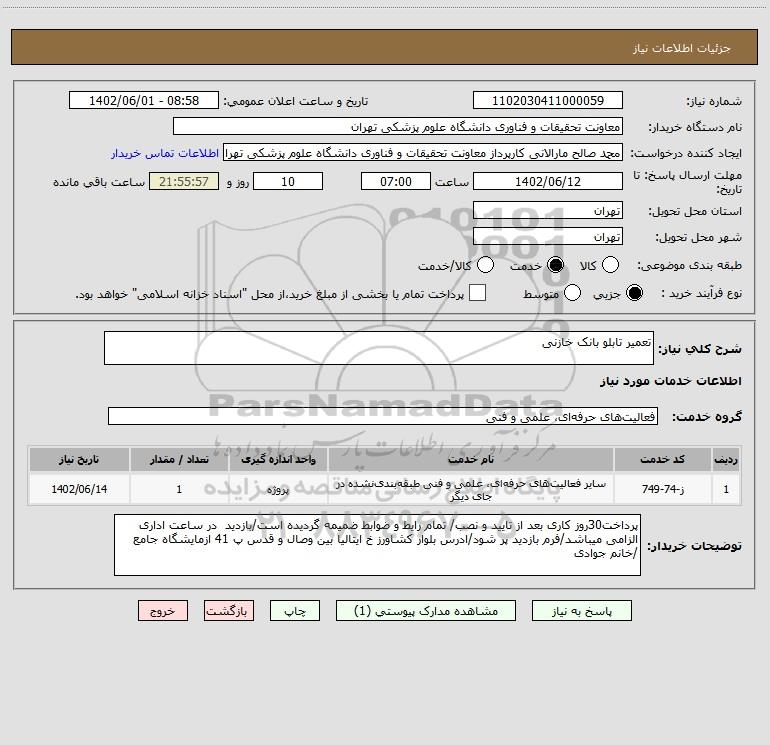
Task: Select the کالا radio button
Action: (610, 265)
